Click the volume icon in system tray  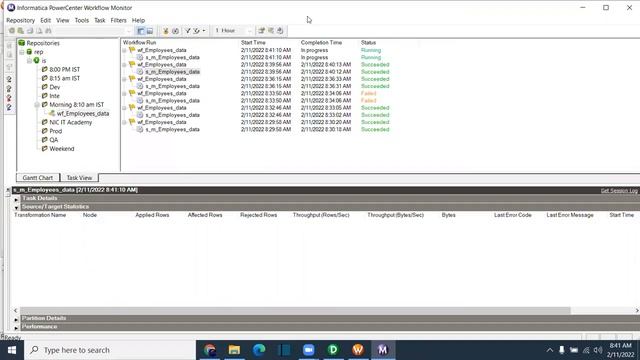pos(598,350)
